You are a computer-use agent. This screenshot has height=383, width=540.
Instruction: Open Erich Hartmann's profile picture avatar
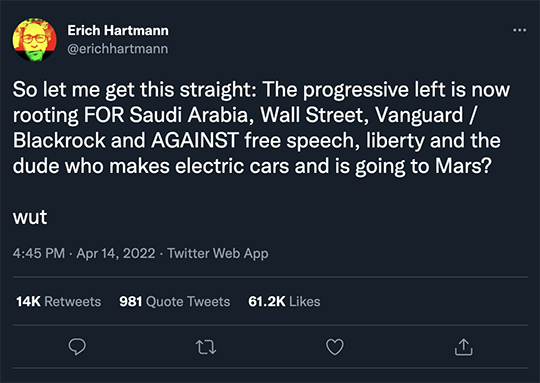[x=34, y=40]
